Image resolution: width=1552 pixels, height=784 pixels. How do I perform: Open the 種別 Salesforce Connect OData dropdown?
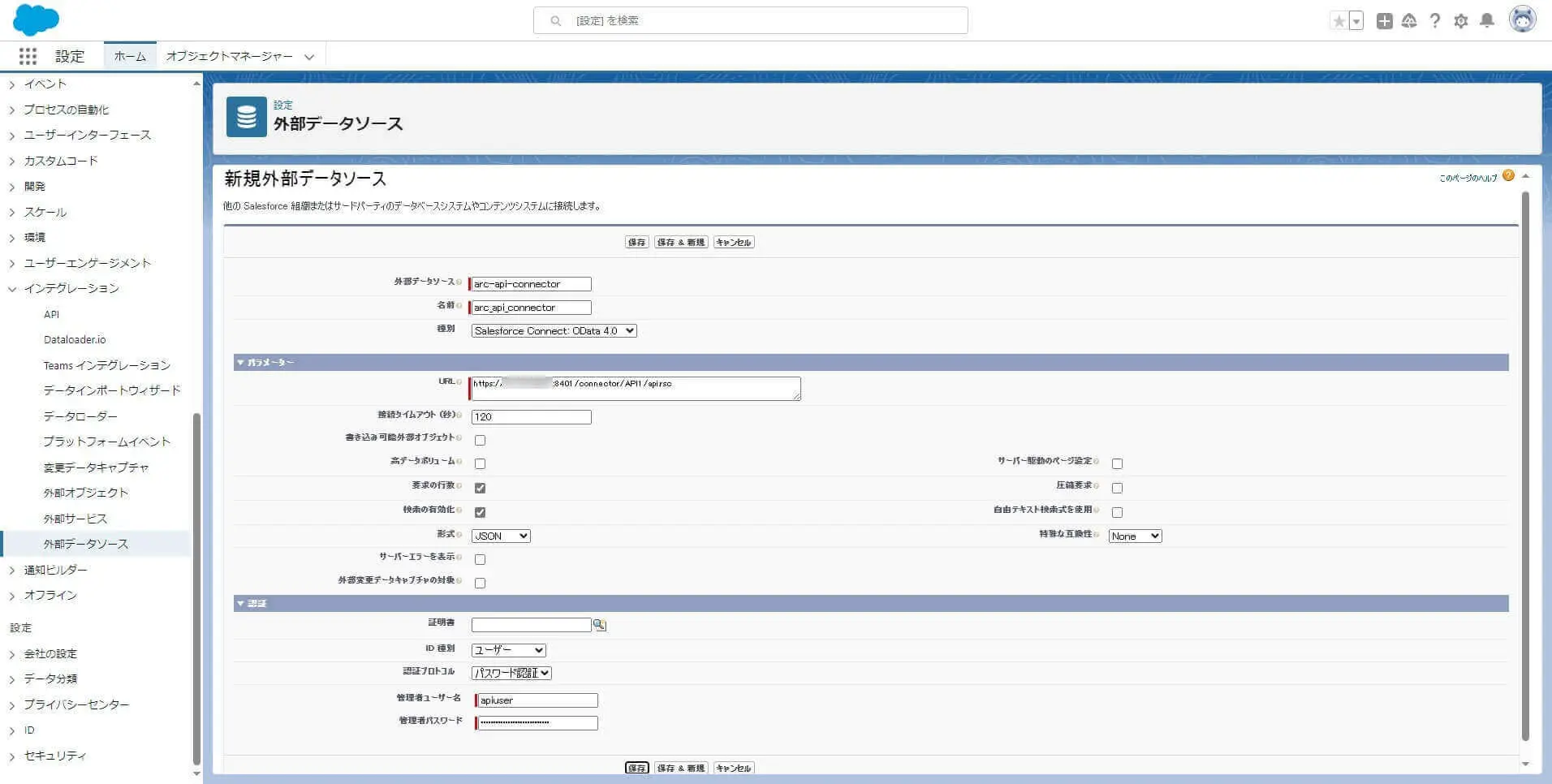[x=554, y=331]
